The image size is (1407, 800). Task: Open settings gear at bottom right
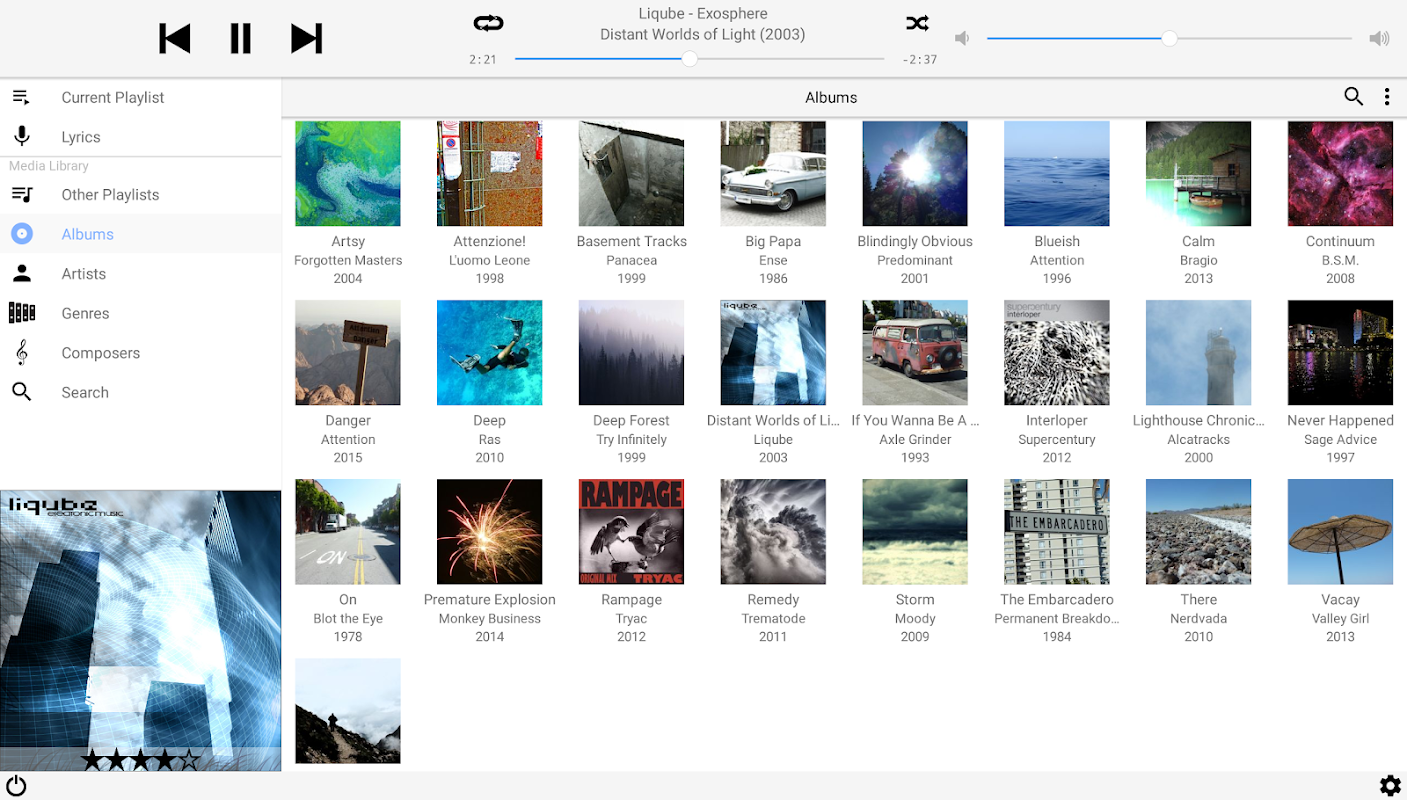[1390, 785]
